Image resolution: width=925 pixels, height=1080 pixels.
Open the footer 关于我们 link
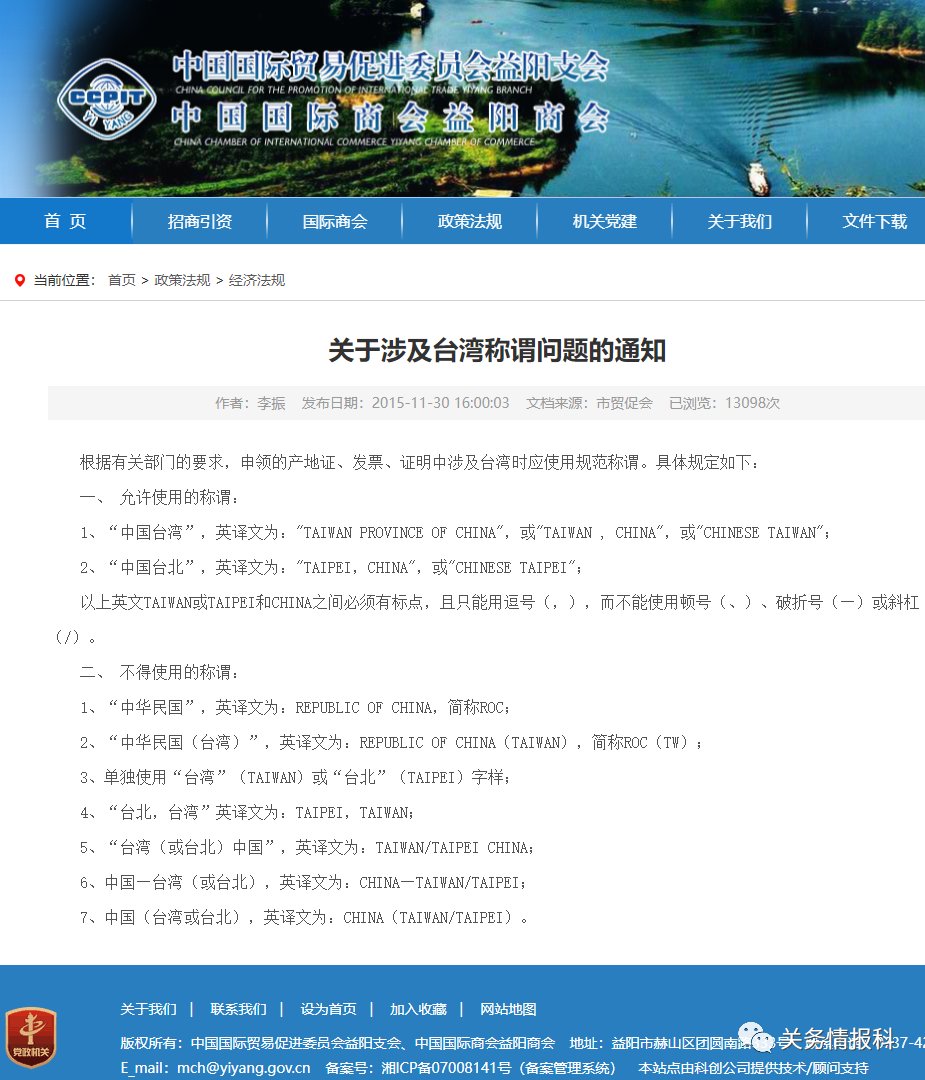point(148,1010)
